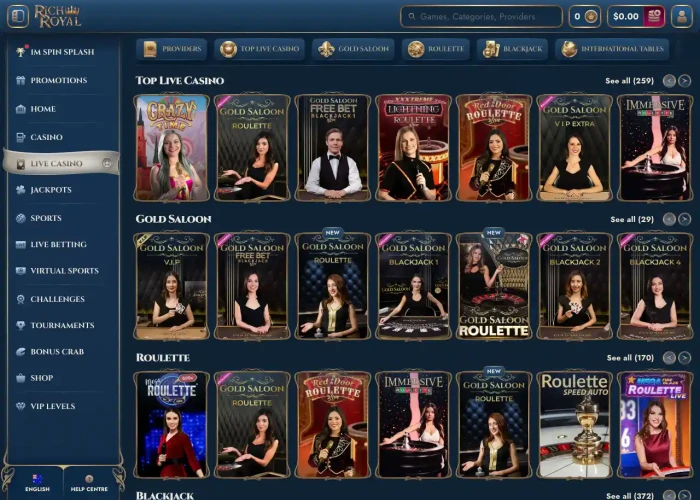Show previous games in Roulette row
The width and height of the screenshot is (700, 500).
(669, 358)
